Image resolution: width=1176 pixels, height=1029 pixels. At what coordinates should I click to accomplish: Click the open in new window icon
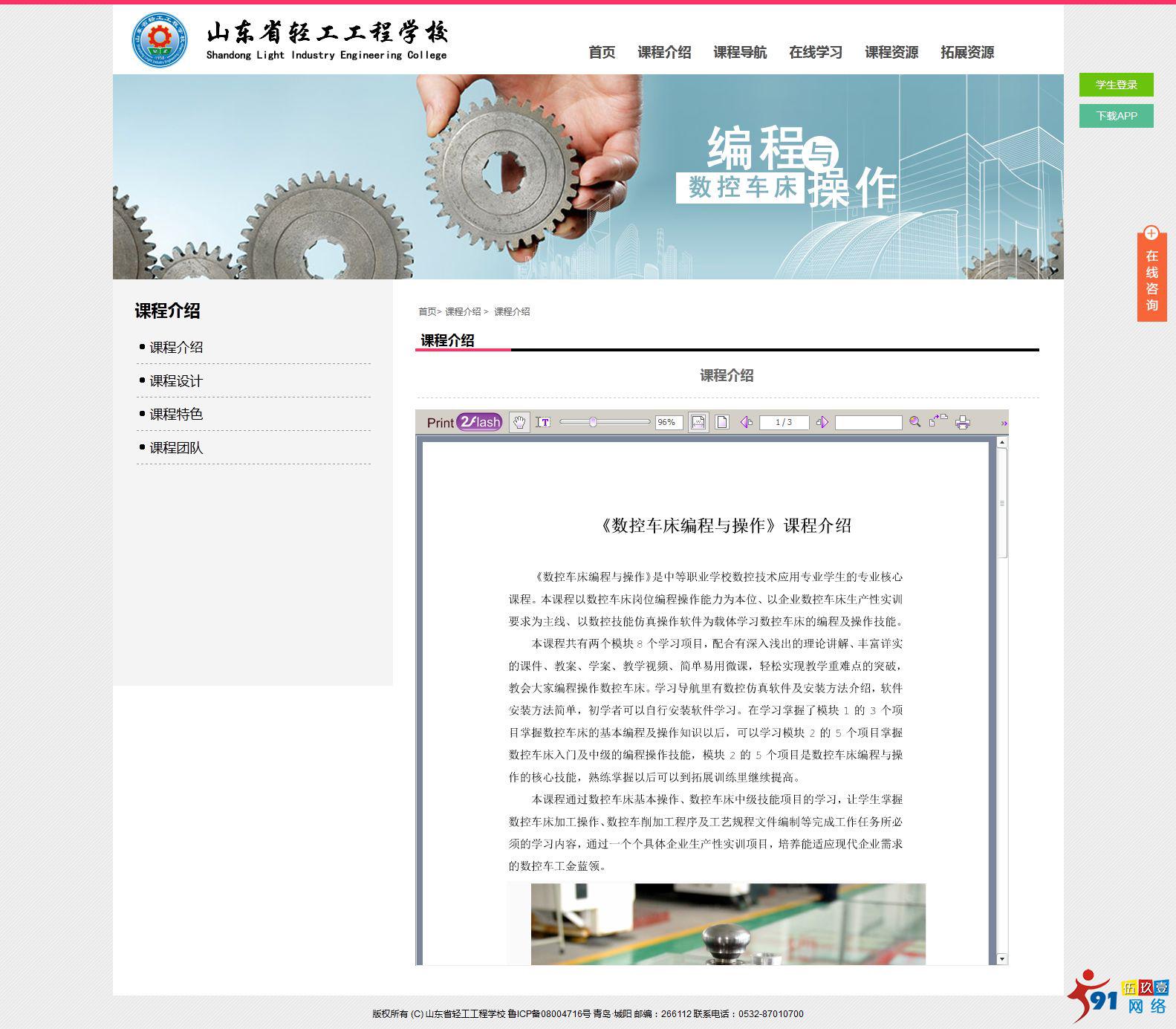pyautogui.click(x=938, y=421)
